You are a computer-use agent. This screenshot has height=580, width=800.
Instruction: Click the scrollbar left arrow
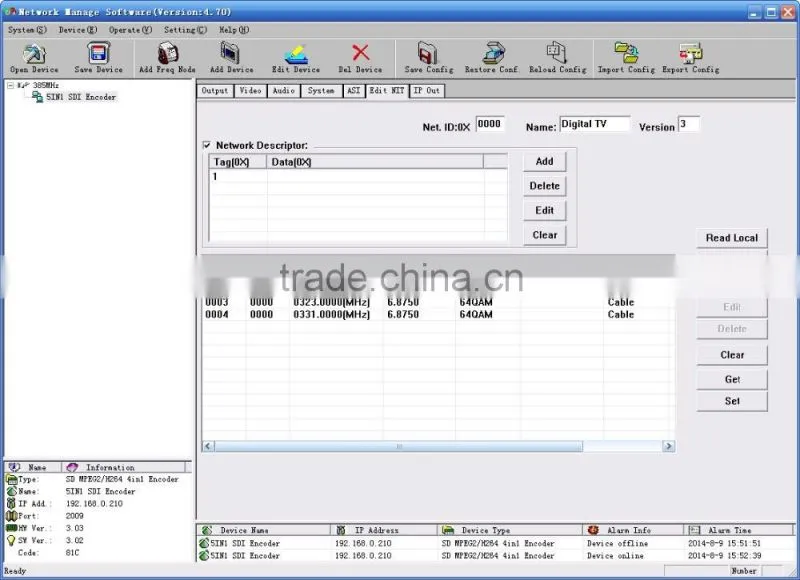[x=208, y=446]
